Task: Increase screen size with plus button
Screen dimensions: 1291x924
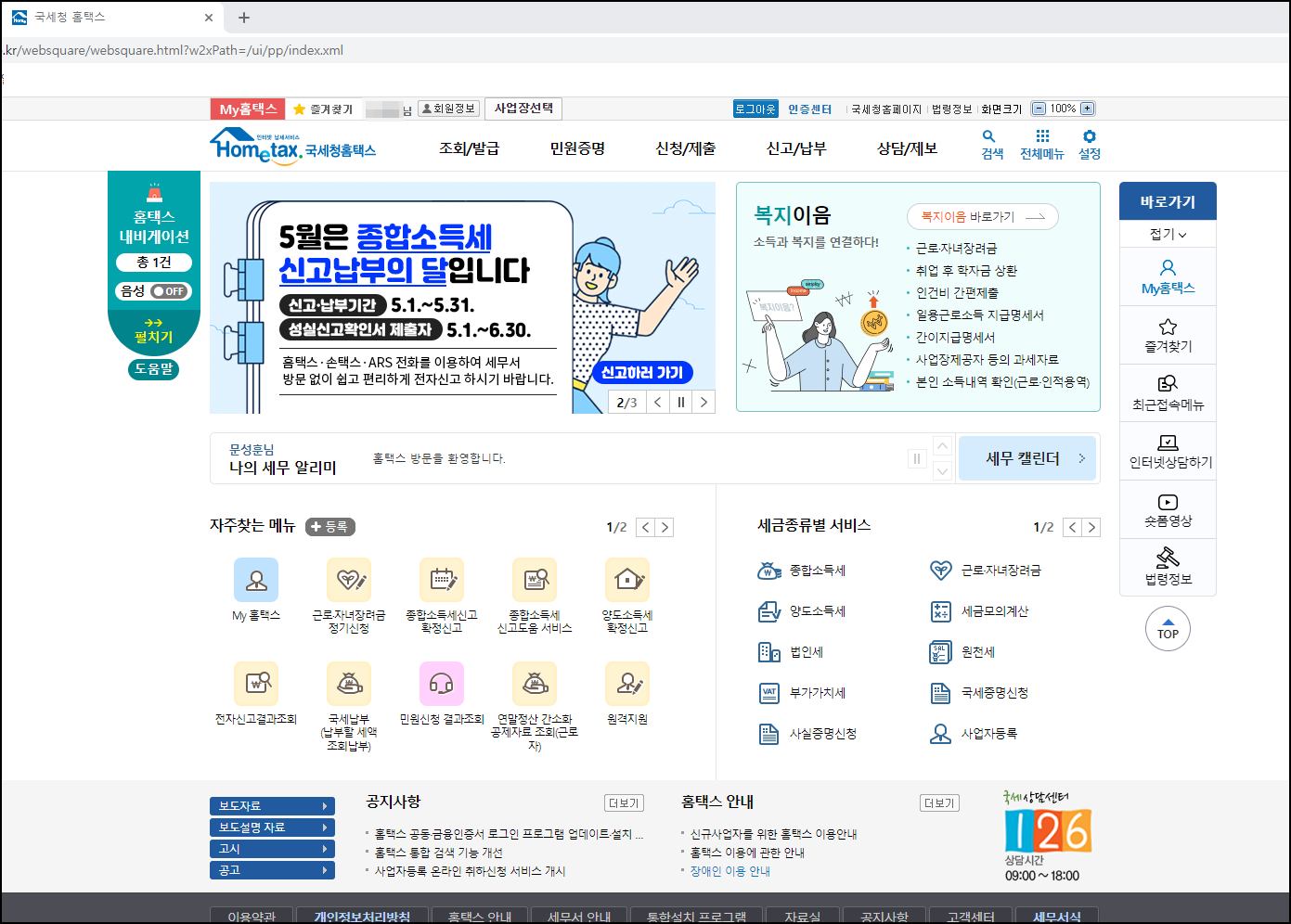Action: 1088,109
